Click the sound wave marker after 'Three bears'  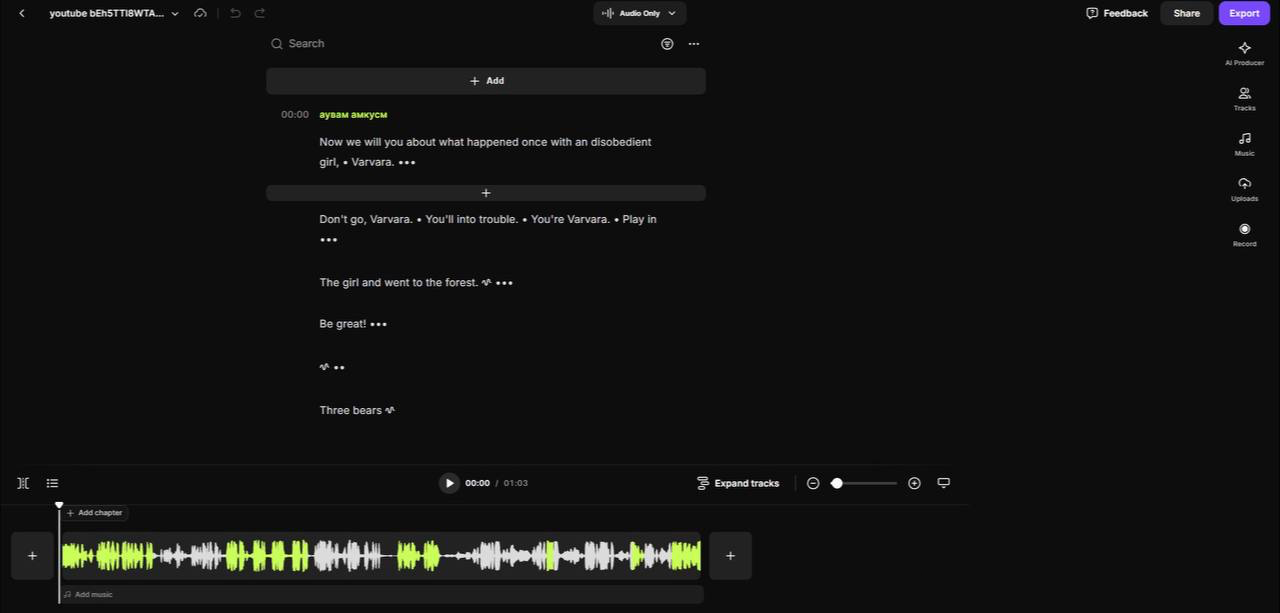pyautogui.click(x=390, y=410)
